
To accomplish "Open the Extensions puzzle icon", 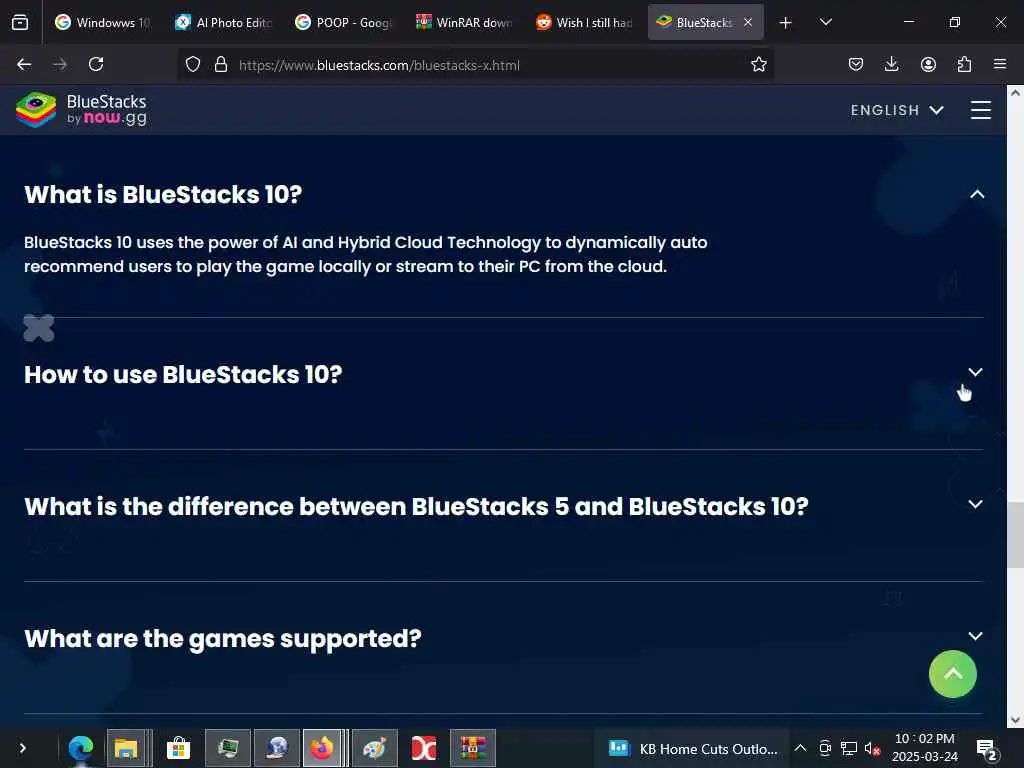I will point(964,64).
